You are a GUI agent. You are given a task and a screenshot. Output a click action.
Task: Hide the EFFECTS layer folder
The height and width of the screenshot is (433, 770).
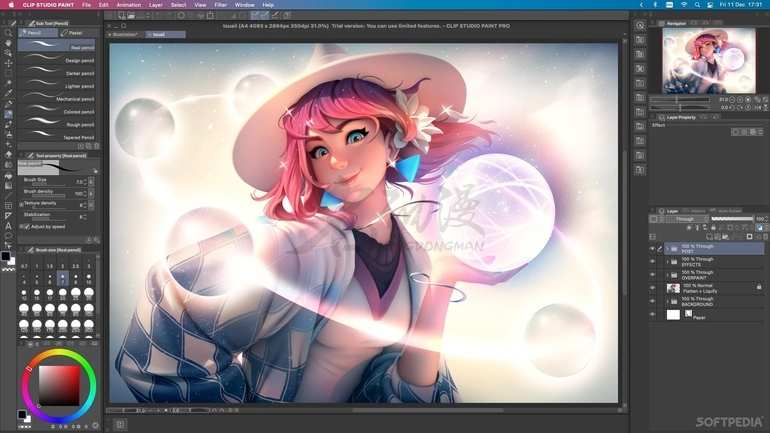click(652, 261)
